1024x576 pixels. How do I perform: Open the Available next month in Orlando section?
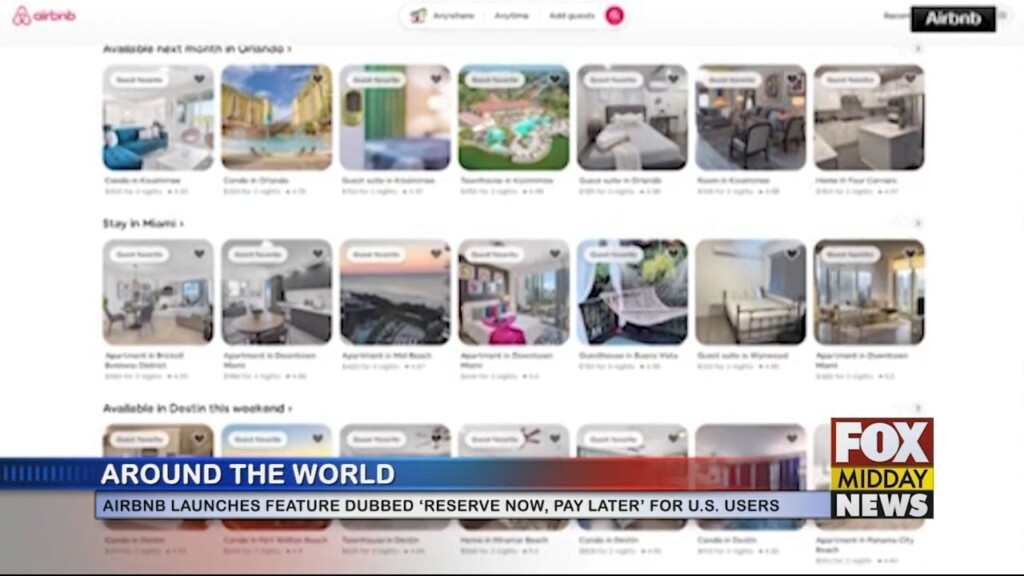(x=197, y=48)
